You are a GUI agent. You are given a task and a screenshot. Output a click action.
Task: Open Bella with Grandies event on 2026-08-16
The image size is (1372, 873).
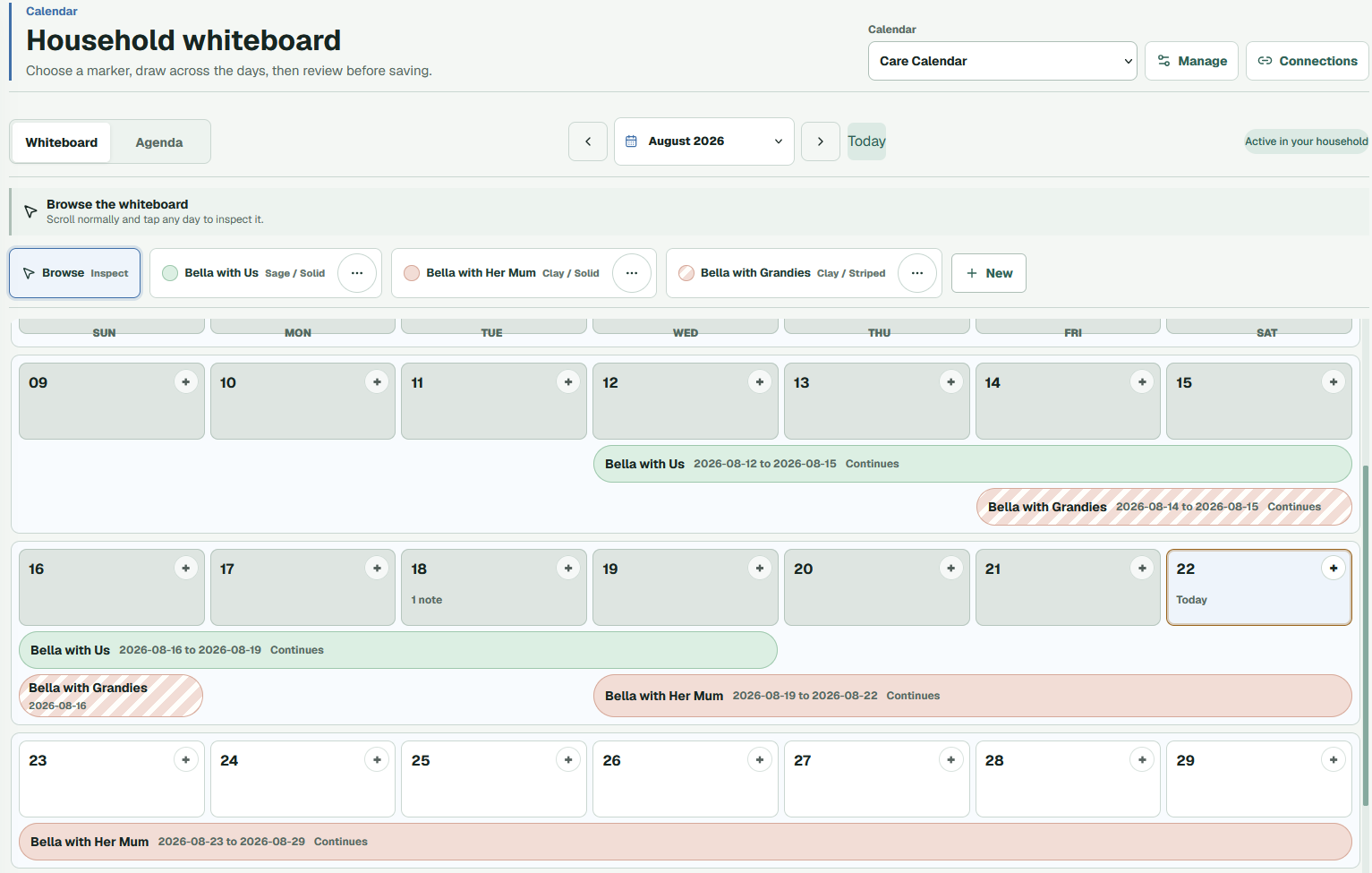pos(111,696)
